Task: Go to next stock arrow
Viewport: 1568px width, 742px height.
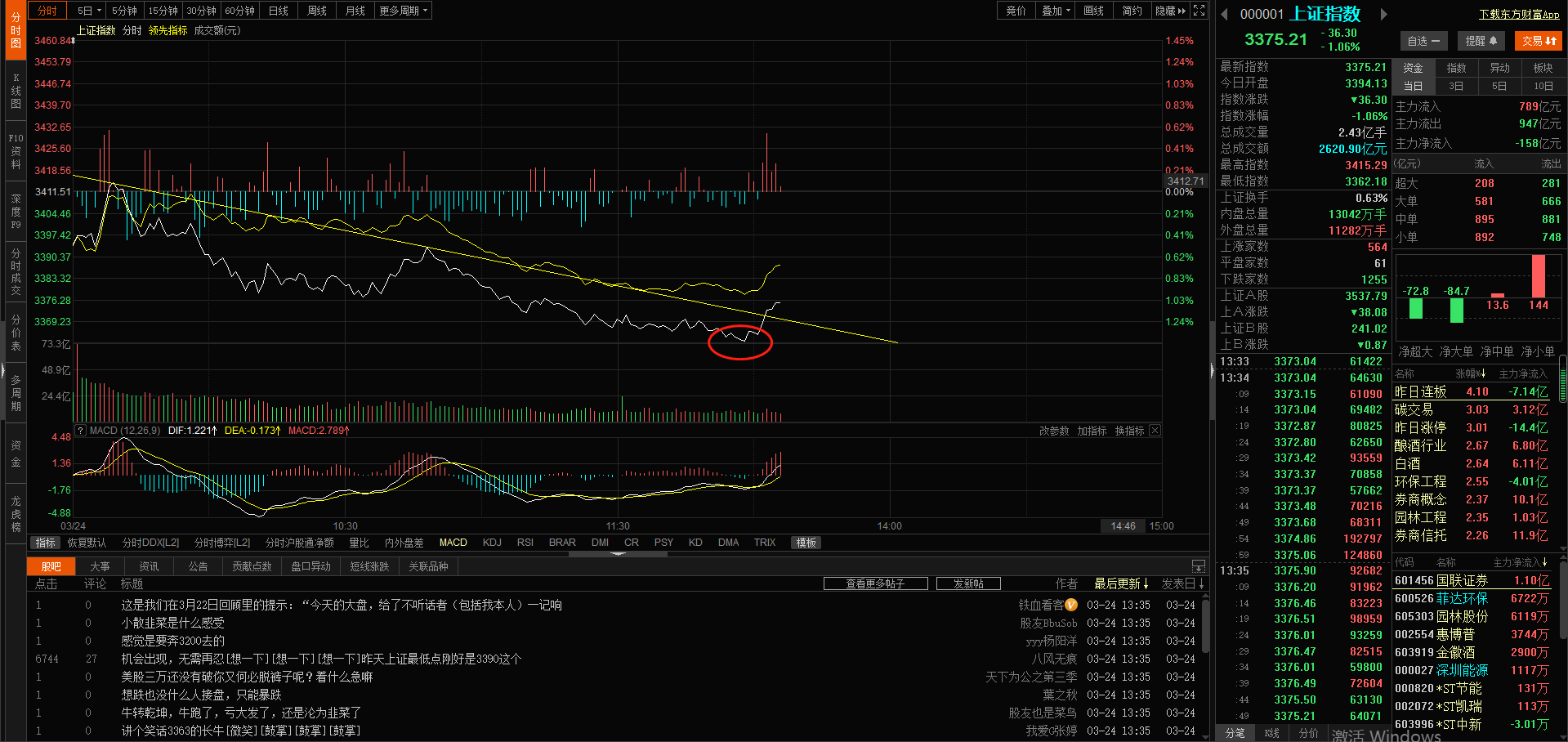Action: tap(1383, 14)
